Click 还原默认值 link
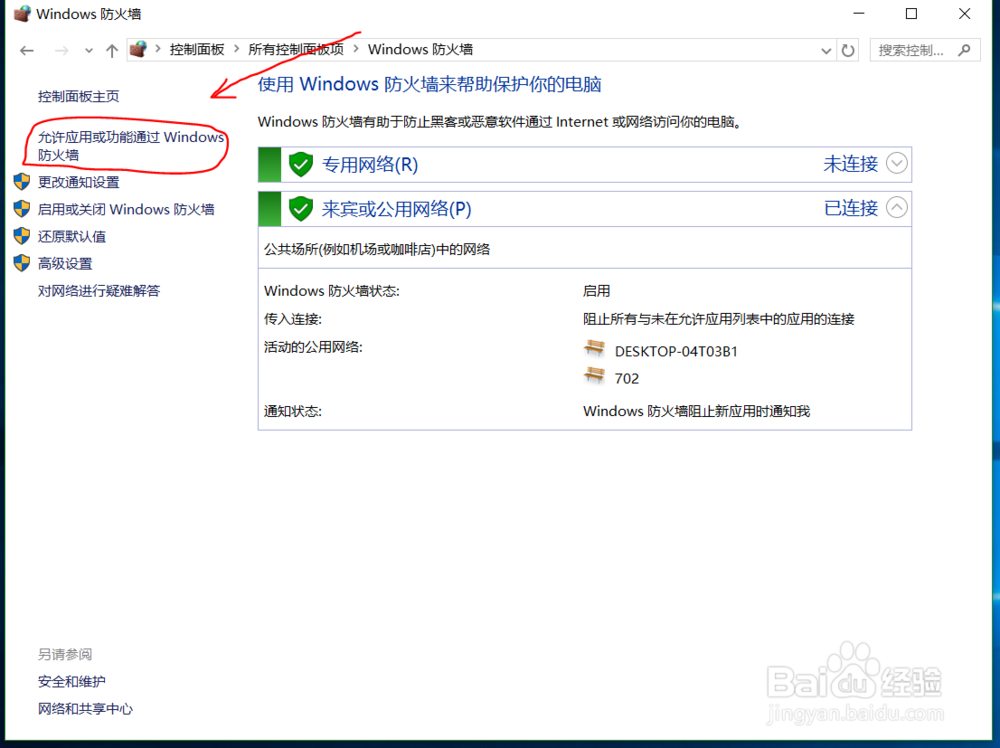Screen dimensions: 1000x748 71,237
